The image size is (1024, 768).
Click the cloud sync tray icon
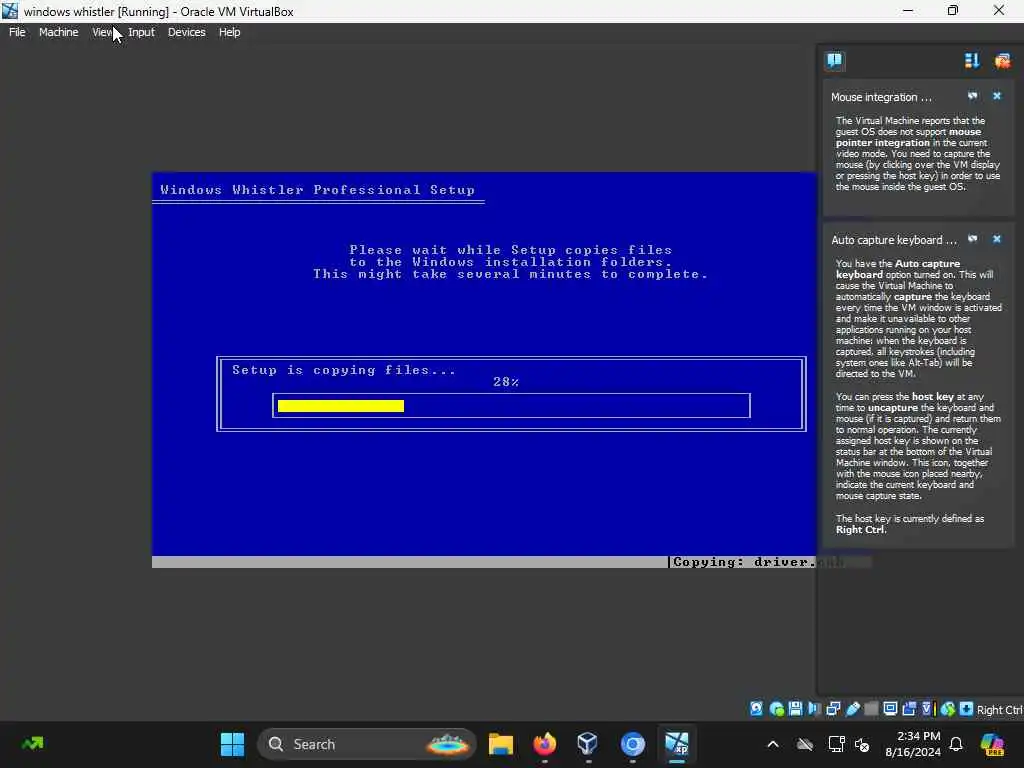coord(805,744)
